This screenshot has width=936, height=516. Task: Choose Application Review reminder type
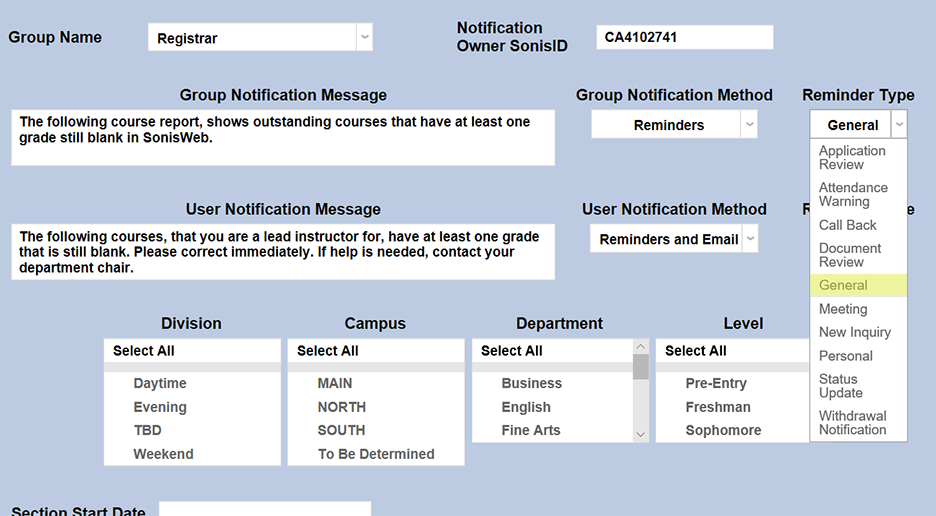858,158
